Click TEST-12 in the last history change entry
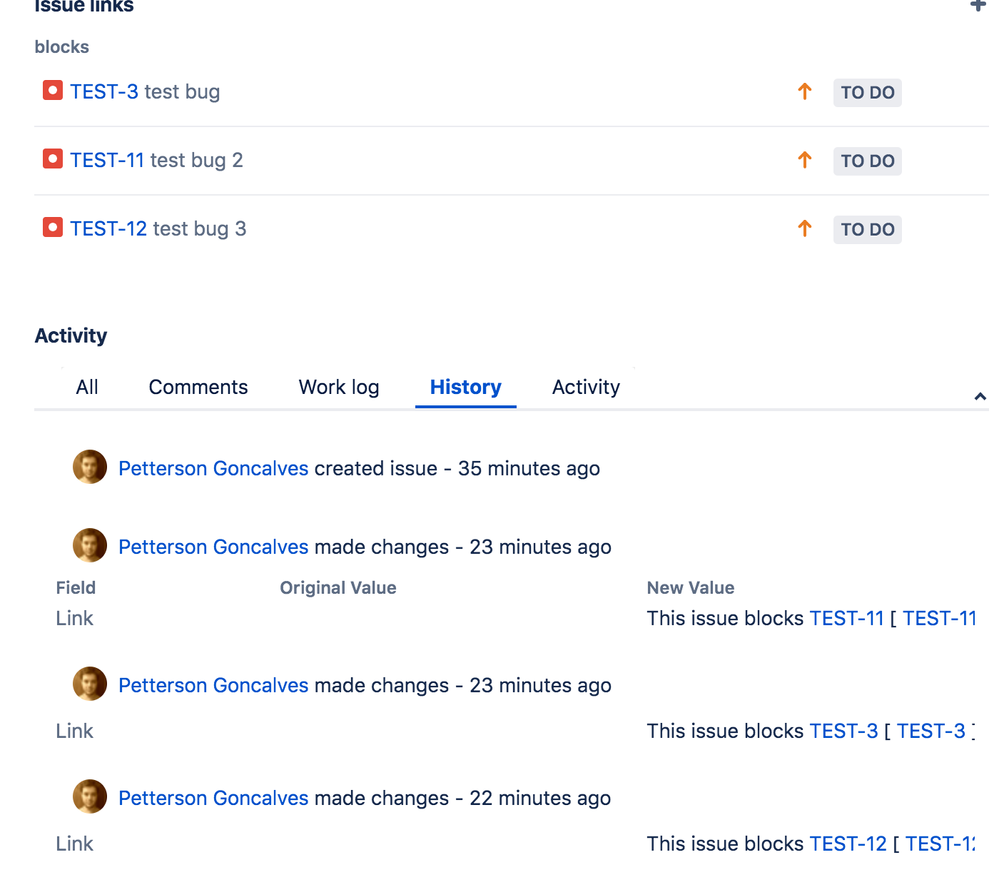999x885 pixels. [848, 843]
